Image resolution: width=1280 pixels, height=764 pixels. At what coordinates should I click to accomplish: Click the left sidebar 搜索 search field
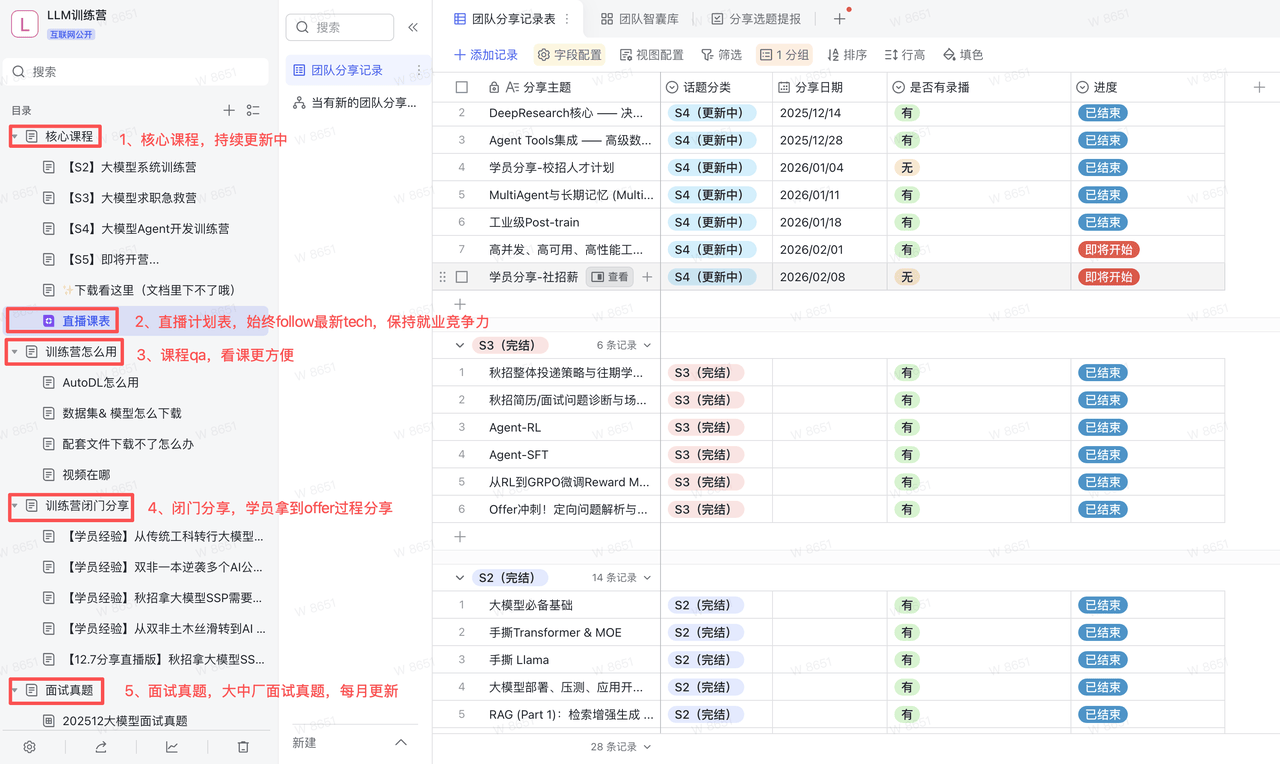136,71
